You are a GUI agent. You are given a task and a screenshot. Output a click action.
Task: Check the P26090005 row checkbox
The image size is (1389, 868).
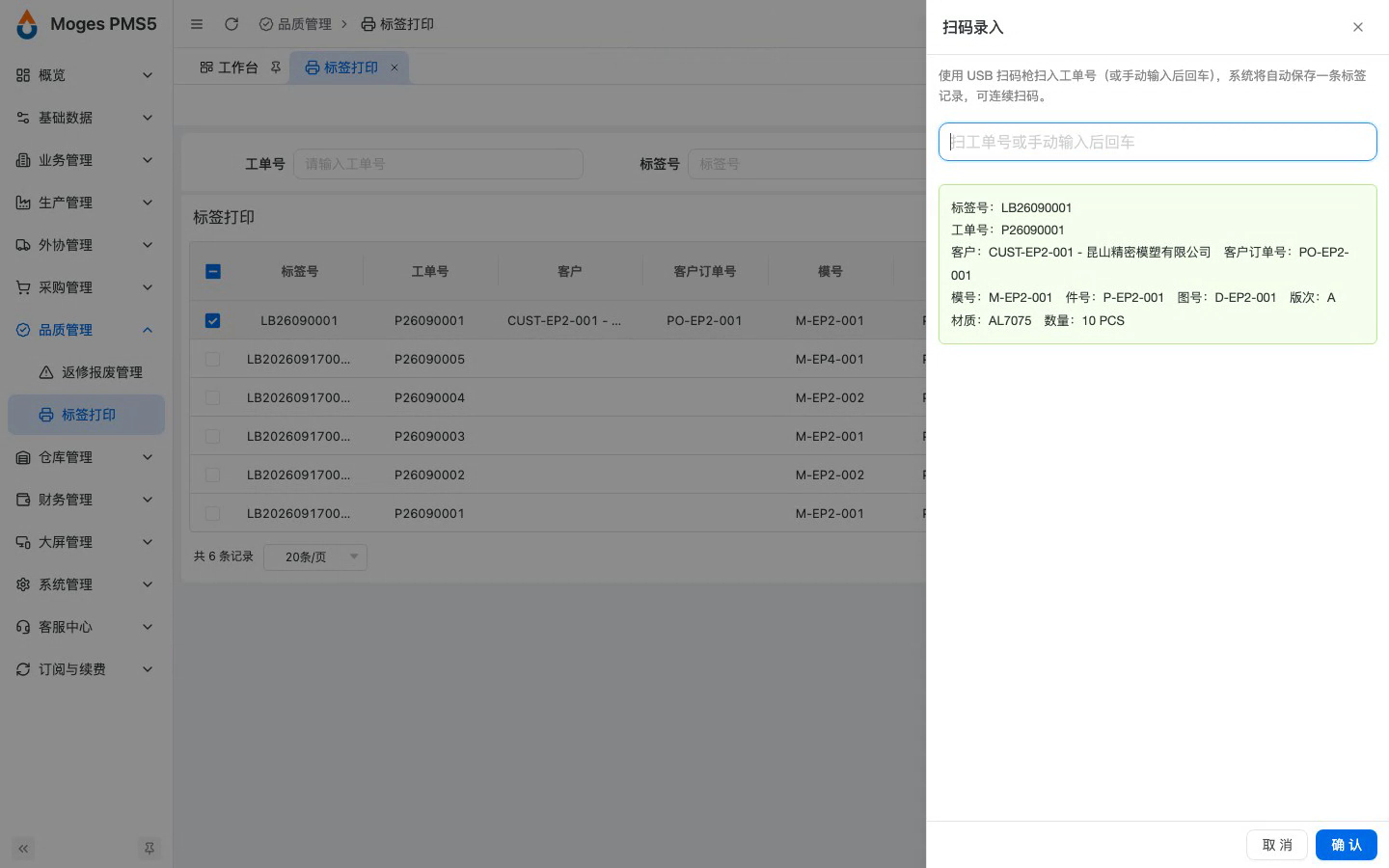pos(213,359)
